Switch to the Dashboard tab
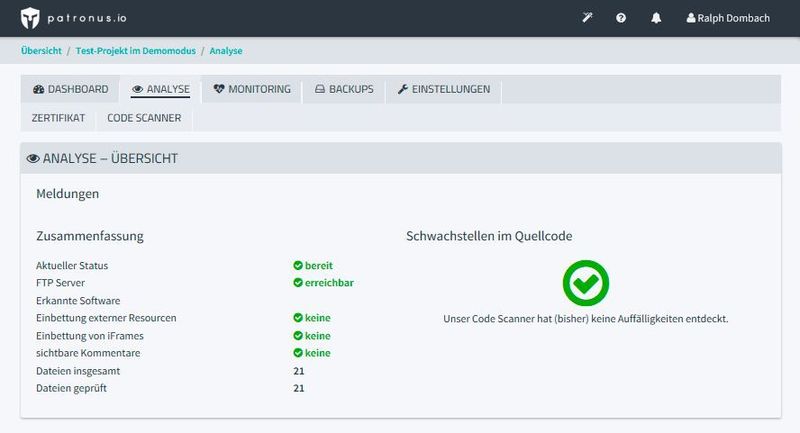This screenshot has height=433, width=800. pos(70,89)
